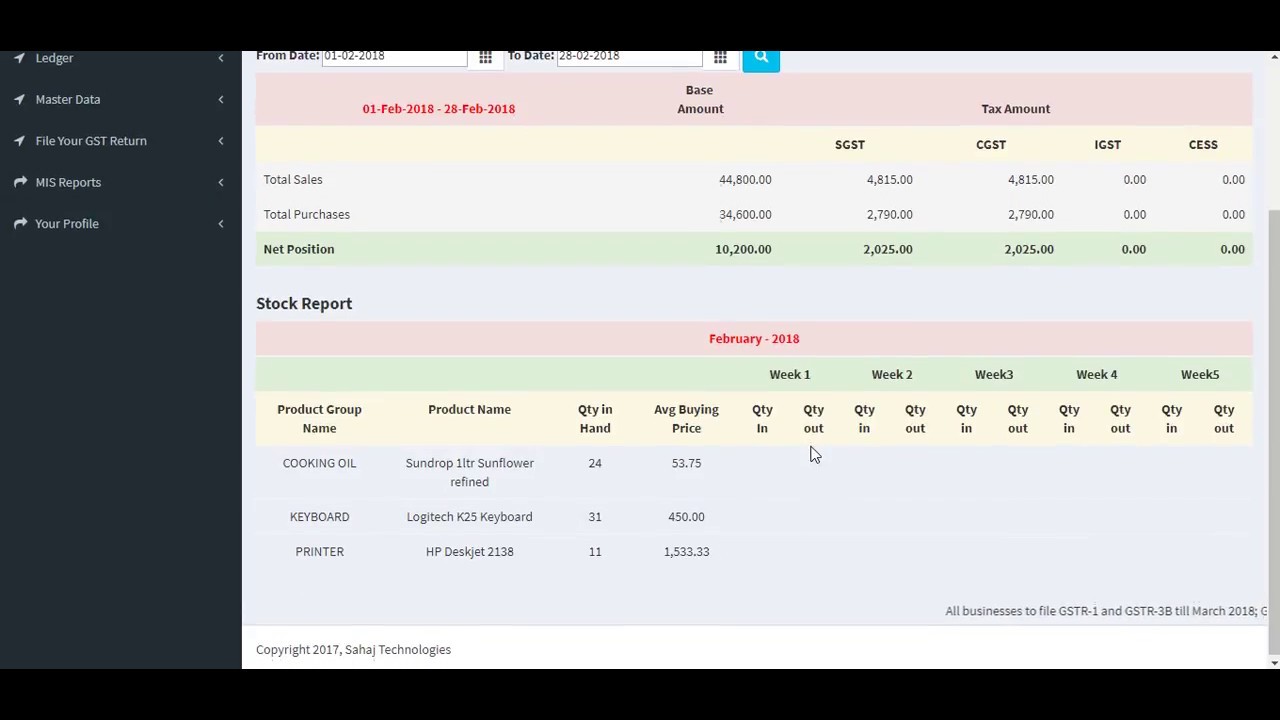Click the CESS column header

[x=1203, y=145]
